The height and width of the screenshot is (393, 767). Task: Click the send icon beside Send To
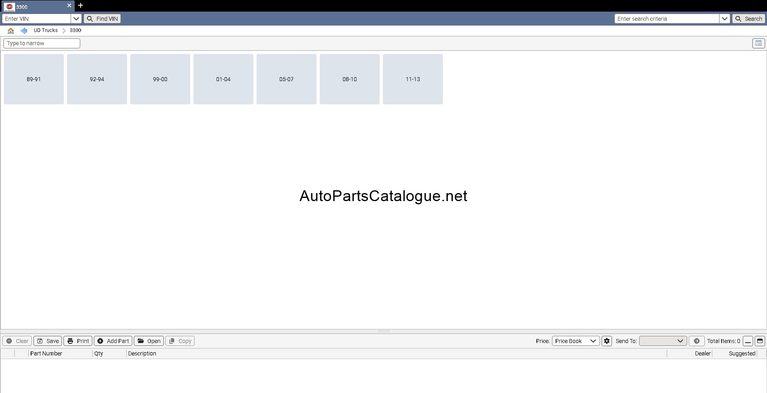pyautogui.click(x=697, y=341)
